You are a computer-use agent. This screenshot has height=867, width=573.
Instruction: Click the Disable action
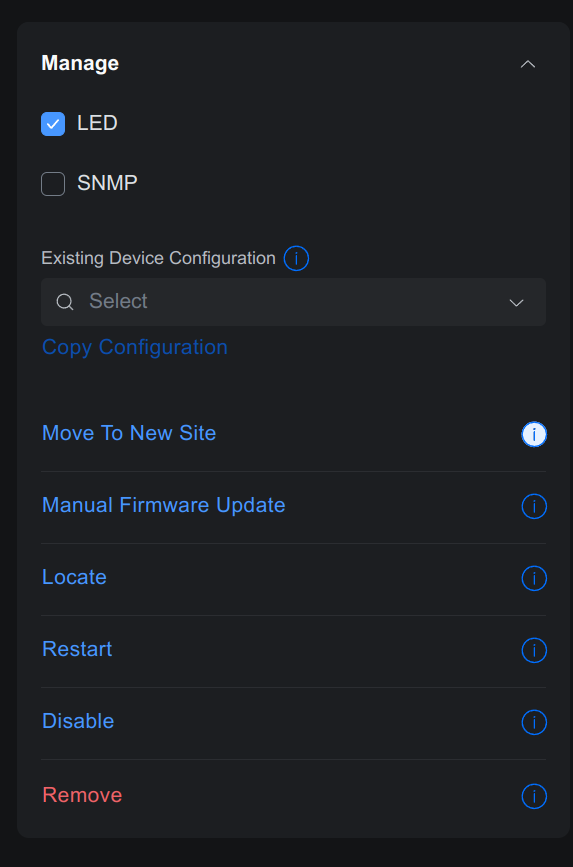78,720
